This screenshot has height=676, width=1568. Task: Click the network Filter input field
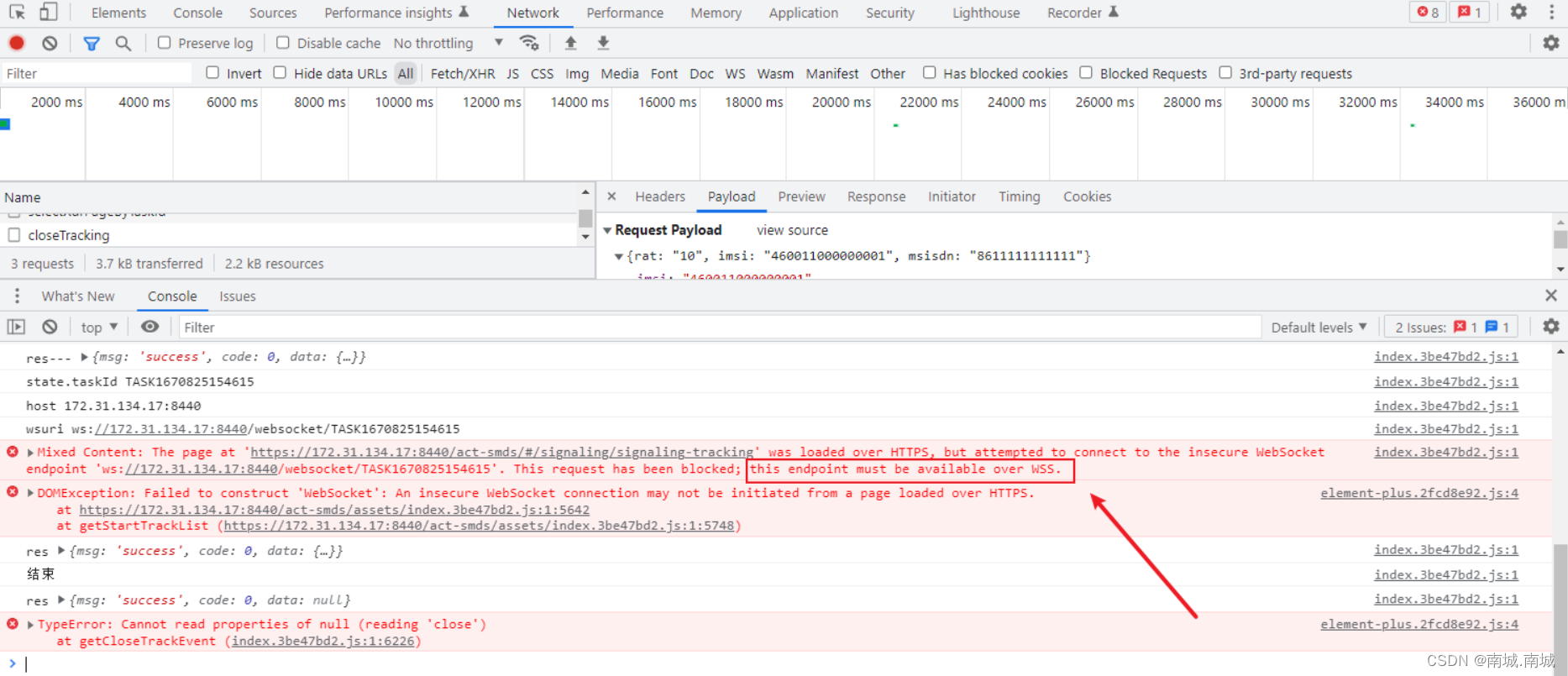tap(97, 74)
